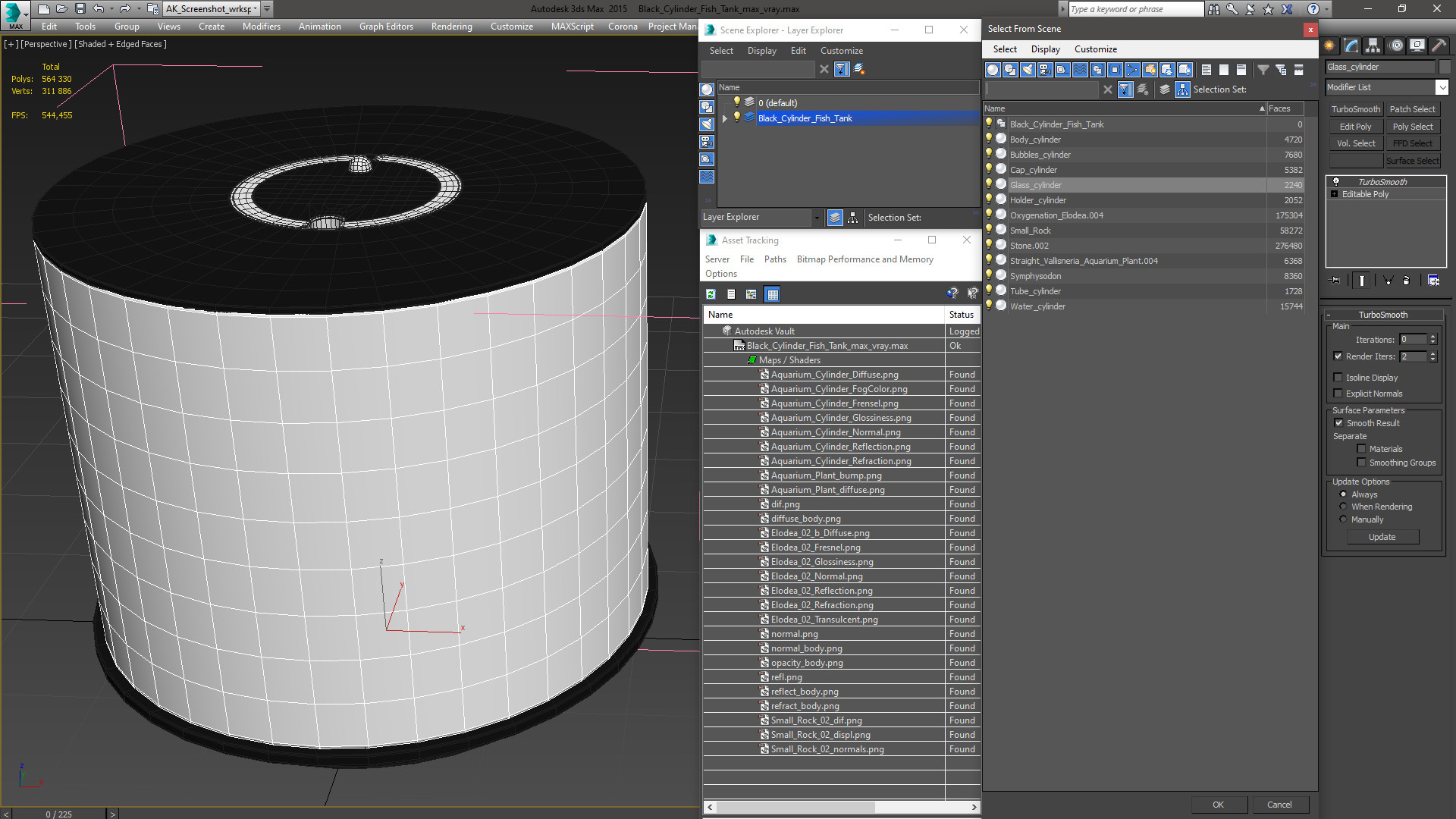This screenshot has width=1456, height=819.
Task: Switch to sort by layer in Select From Scene
Action: pos(1165,89)
